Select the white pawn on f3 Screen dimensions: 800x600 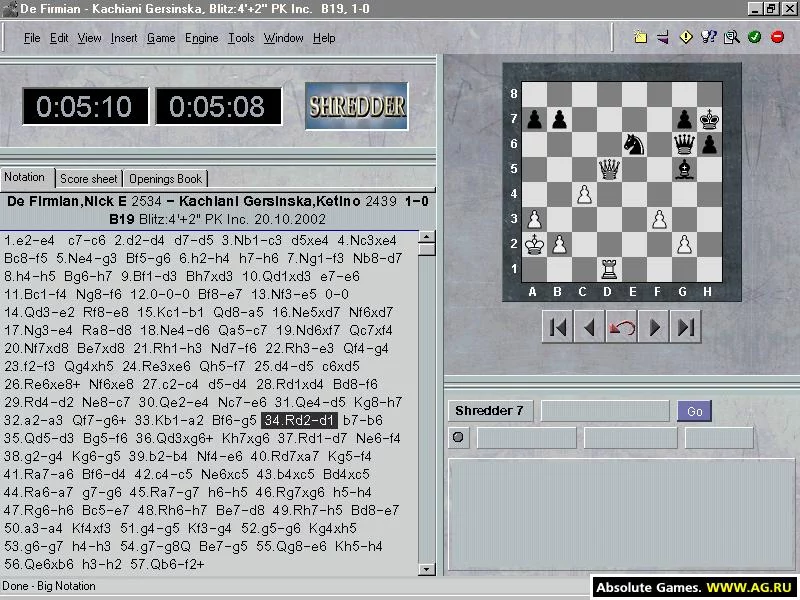pyautogui.click(x=659, y=219)
